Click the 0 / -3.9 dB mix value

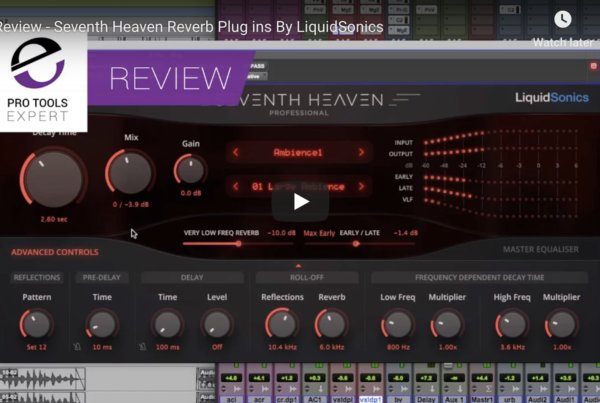(x=130, y=204)
